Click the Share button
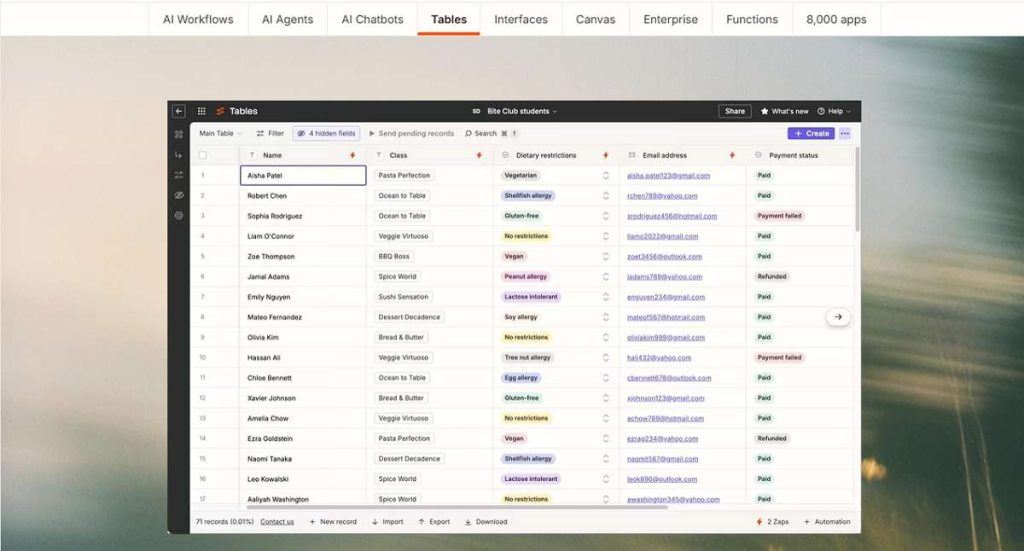 (x=735, y=111)
